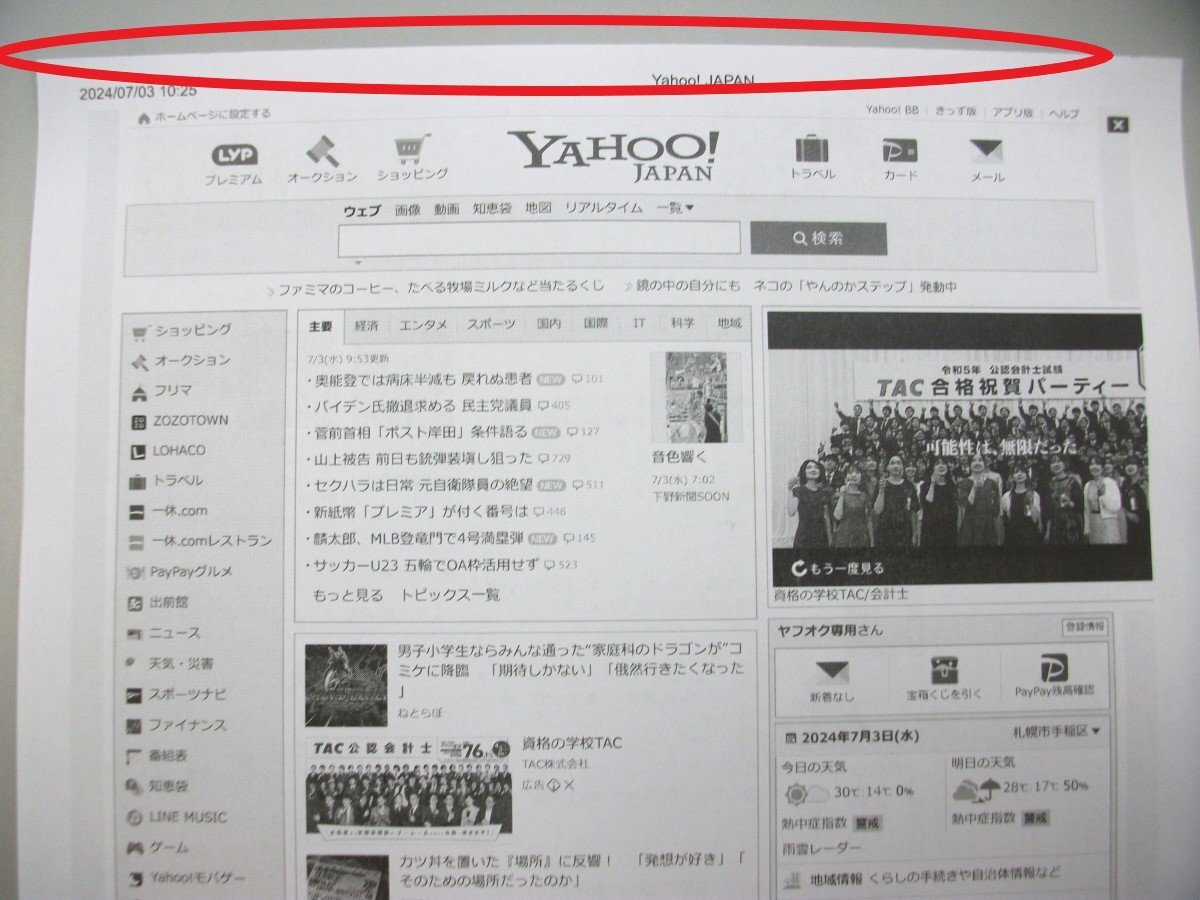Click the もっと見る link
Viewport: 1200px width, 900px height.
(347, 595)
